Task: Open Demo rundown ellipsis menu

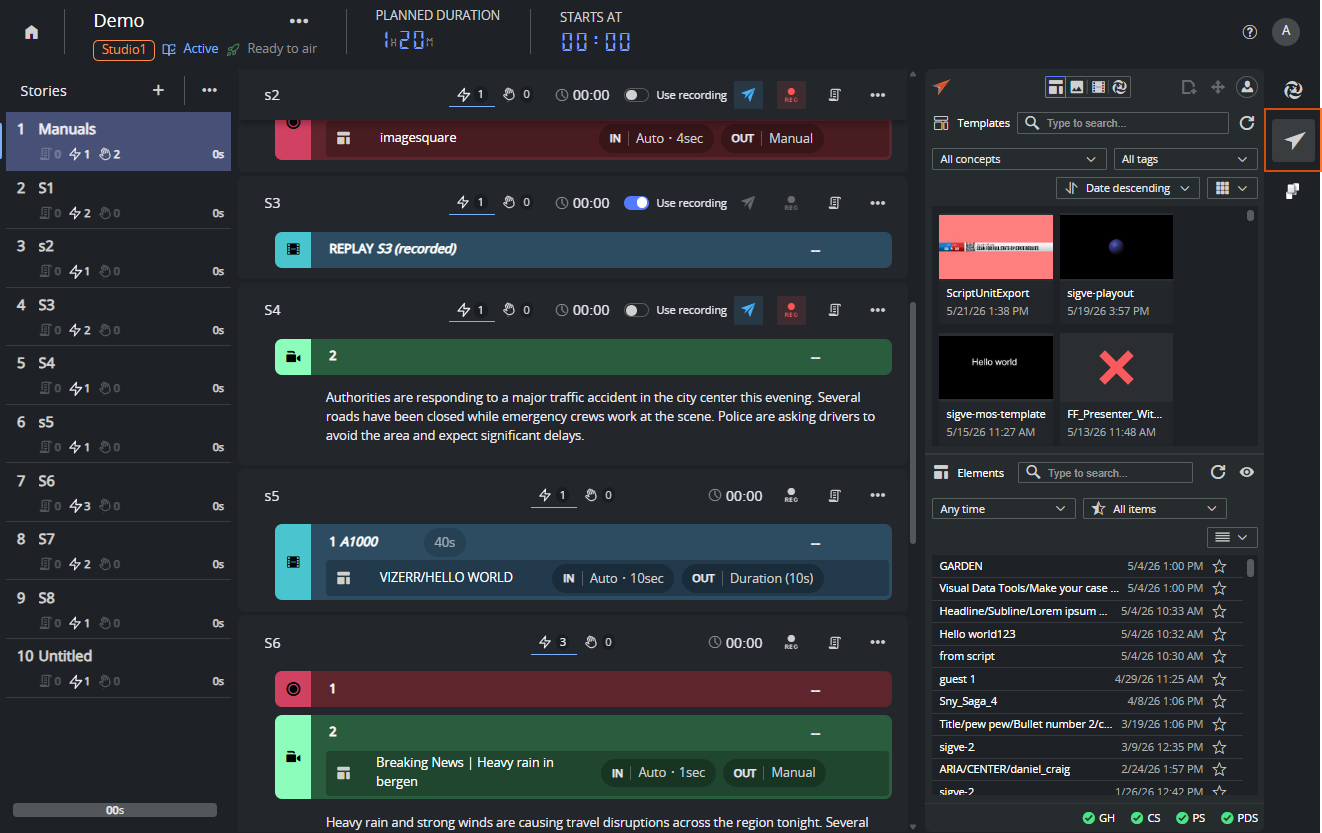Action: (x=298, y=21)
